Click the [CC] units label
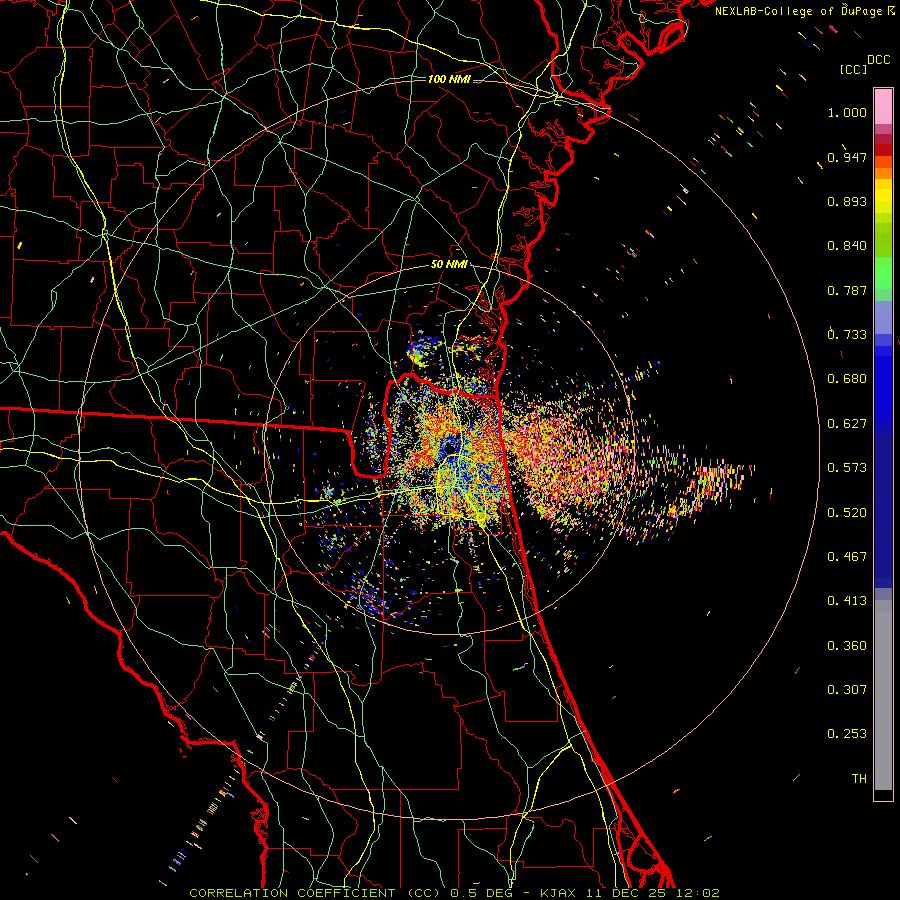This screenshot has width=900, height=900. pos(853,69)
